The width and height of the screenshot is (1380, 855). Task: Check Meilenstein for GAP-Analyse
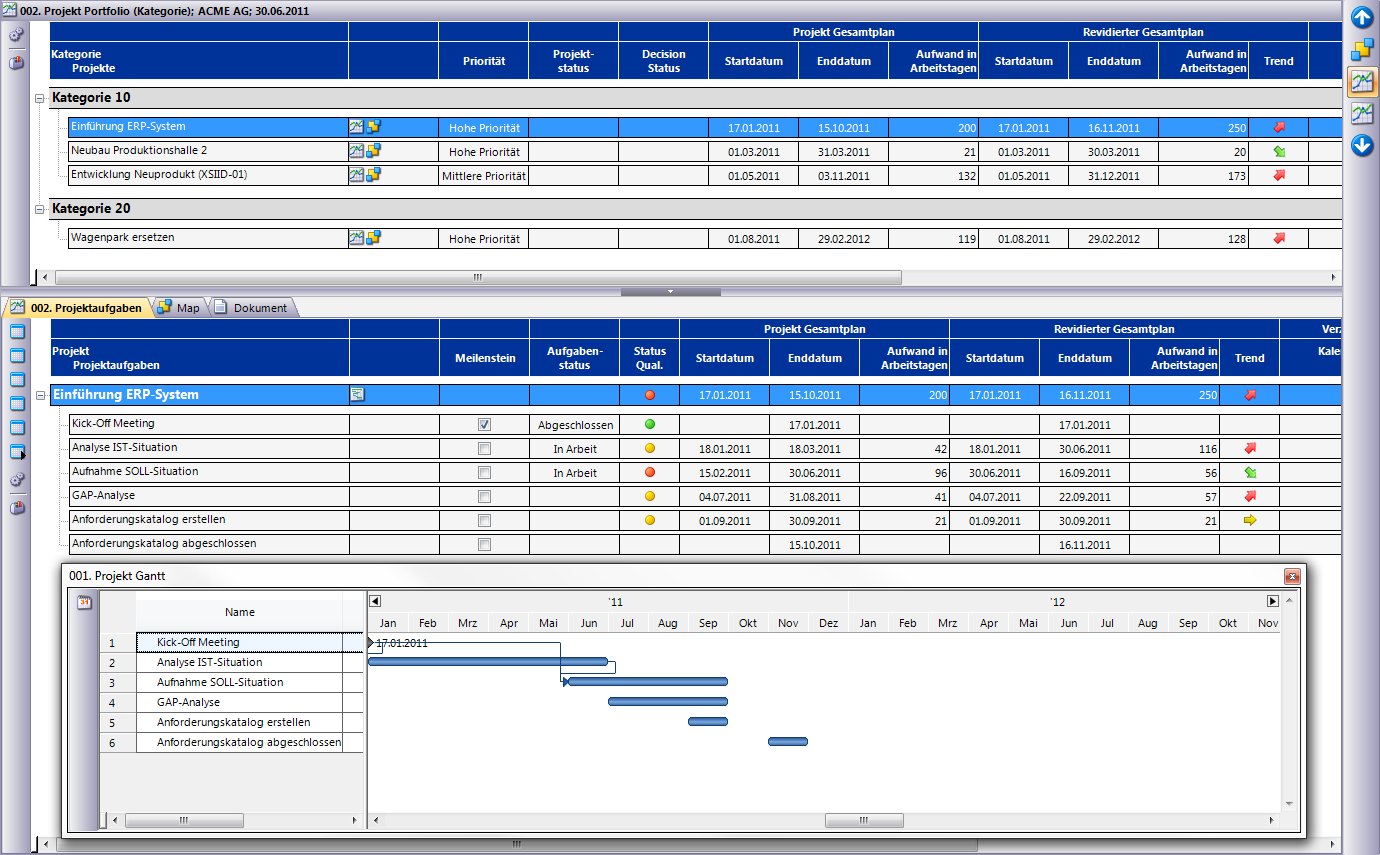click(x=485, y=497)
